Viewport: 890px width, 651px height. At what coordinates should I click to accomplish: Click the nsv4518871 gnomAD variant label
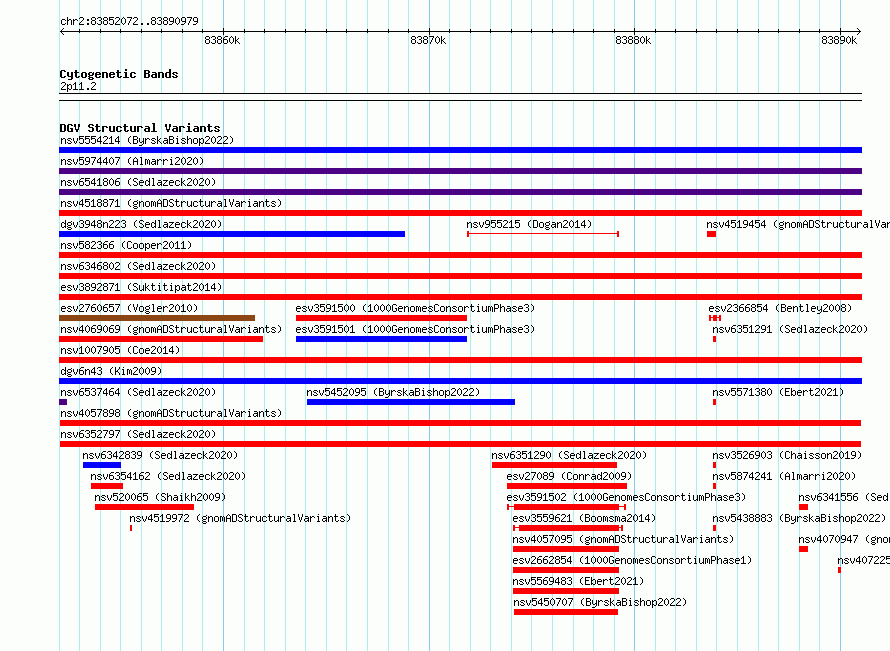171,203
